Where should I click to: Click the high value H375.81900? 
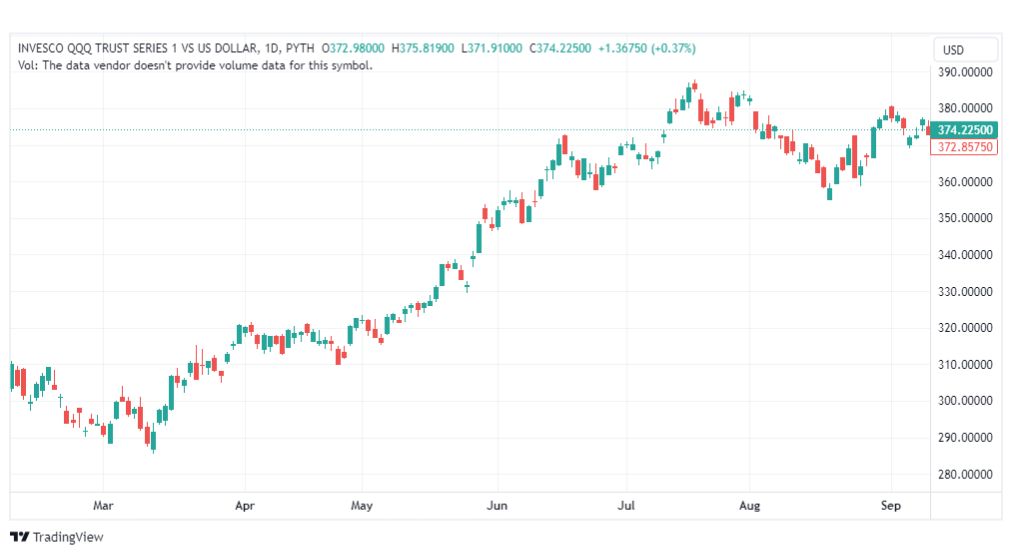pyautogui.click(x=423, y=48)
